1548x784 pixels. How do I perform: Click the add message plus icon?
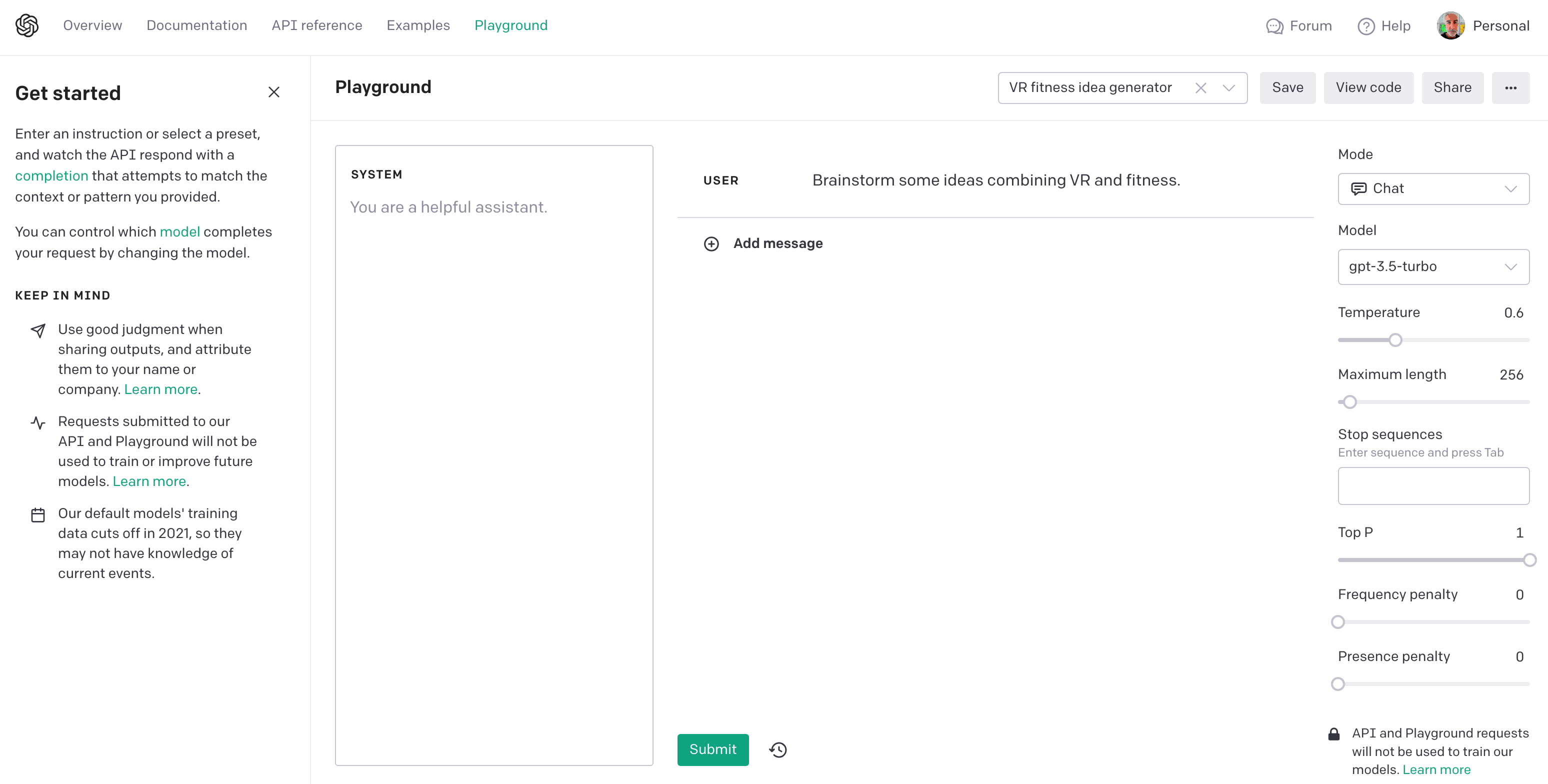coord(711,244)
